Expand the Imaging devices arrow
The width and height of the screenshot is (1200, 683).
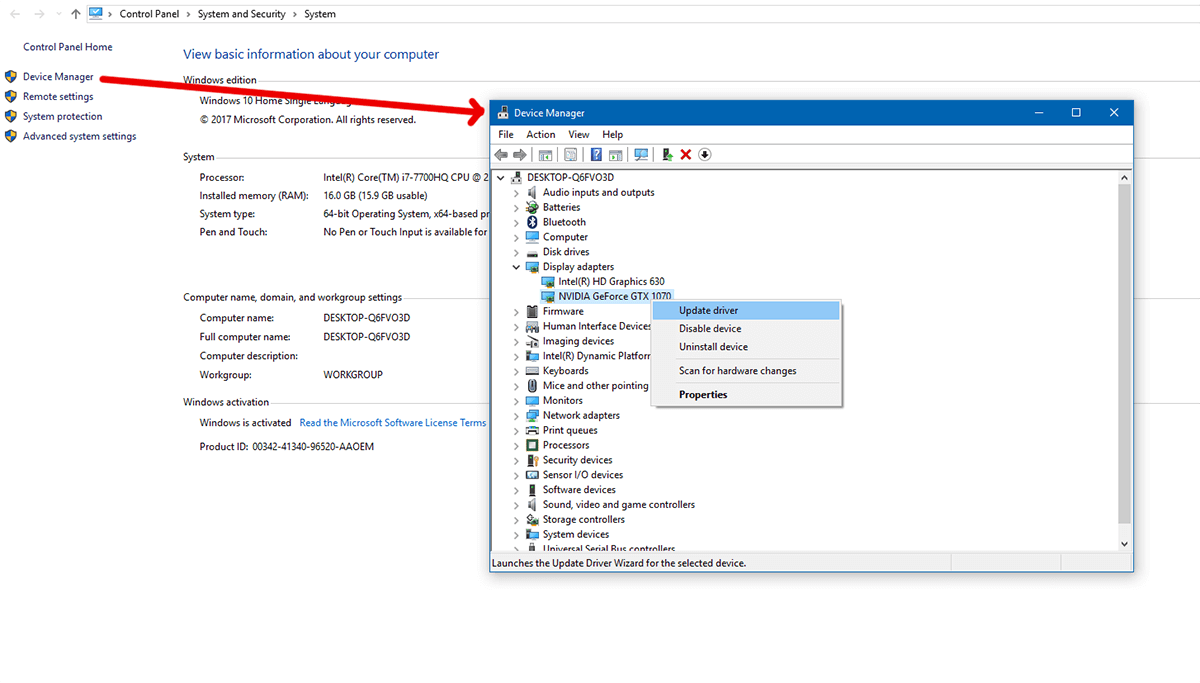coord(516,341)
